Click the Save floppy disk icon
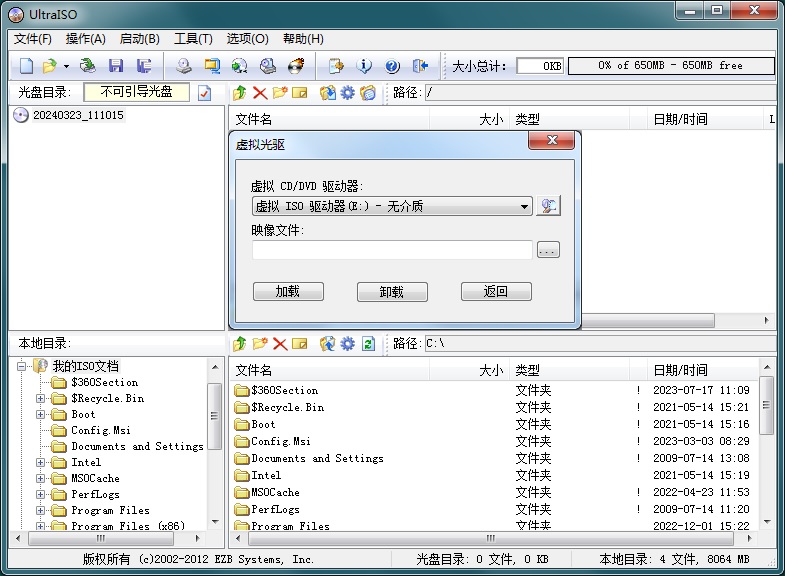This screenshot has width=785, height=576. pos(116,66)
